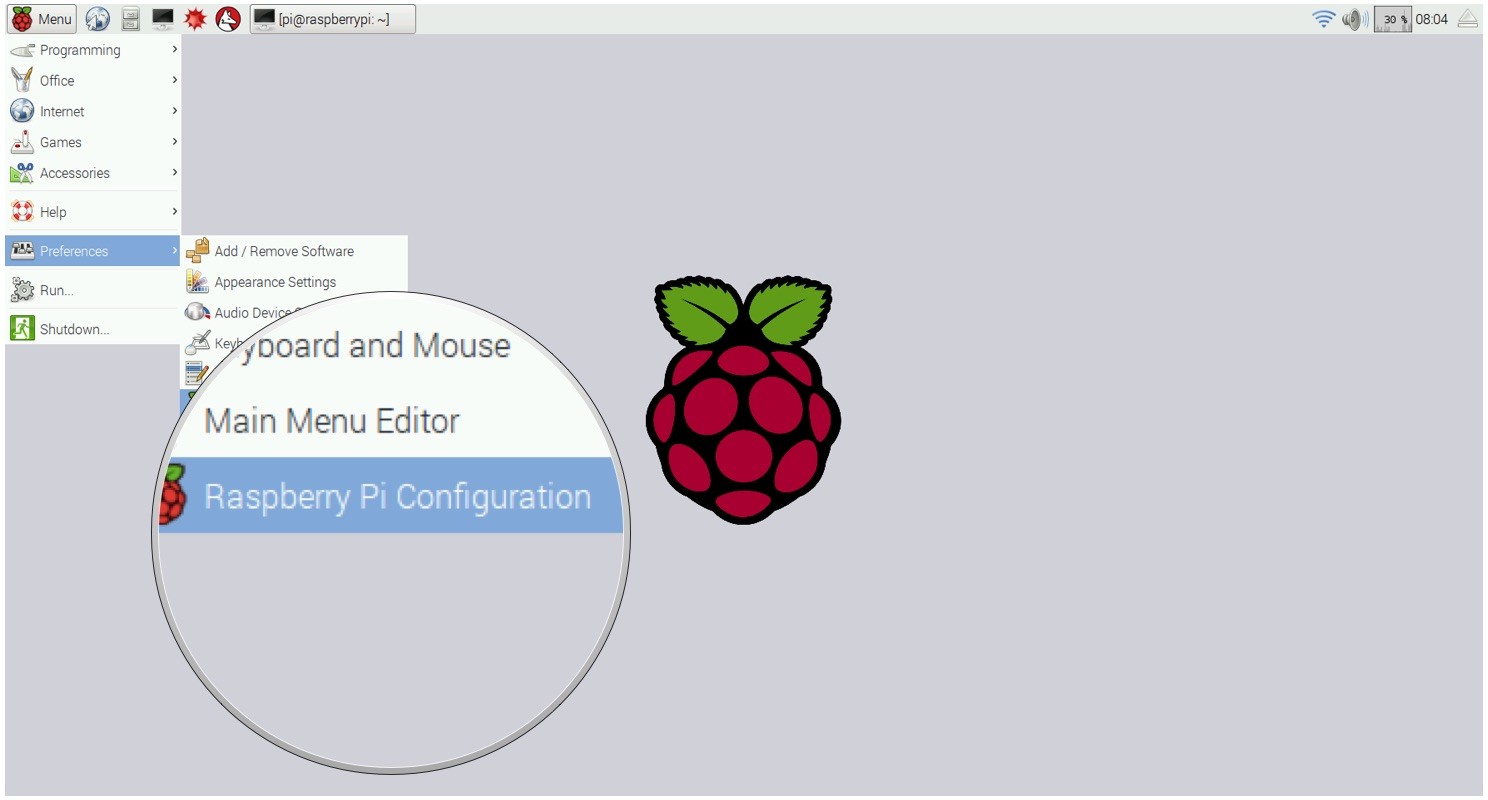This screenshot has height=800, width=1488.
Task: Click the CPU usage monitor showing 30%
Action: coord(1390,18)
